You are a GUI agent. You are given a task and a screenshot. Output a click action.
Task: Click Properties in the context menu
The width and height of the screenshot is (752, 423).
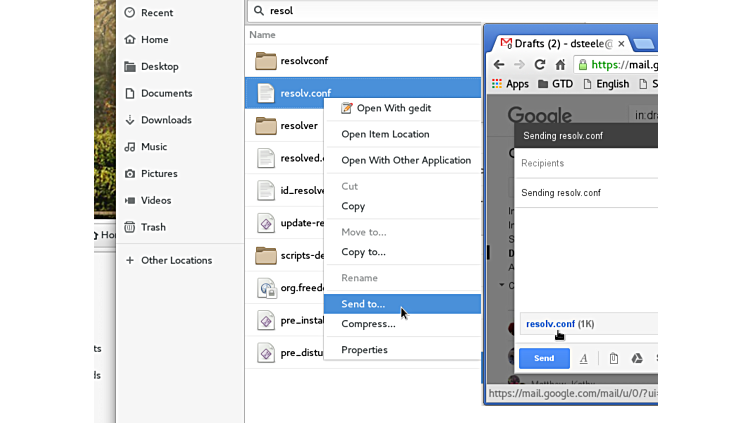point(364,350)
